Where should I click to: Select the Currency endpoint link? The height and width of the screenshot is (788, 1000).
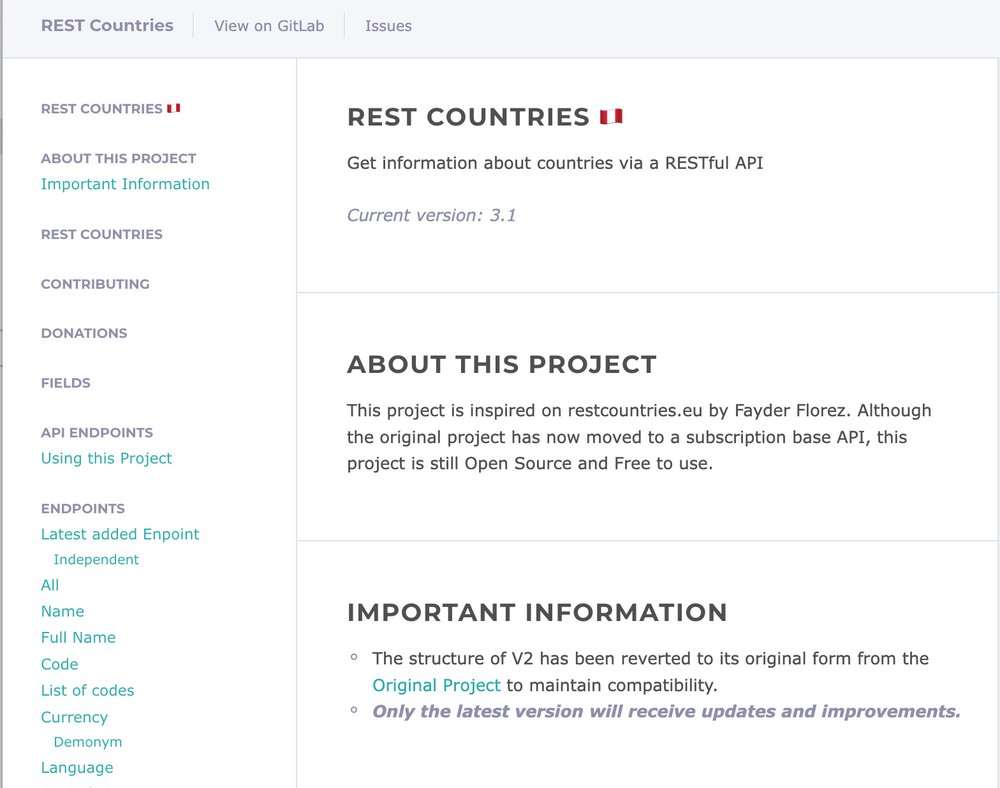tap(74, 717)
